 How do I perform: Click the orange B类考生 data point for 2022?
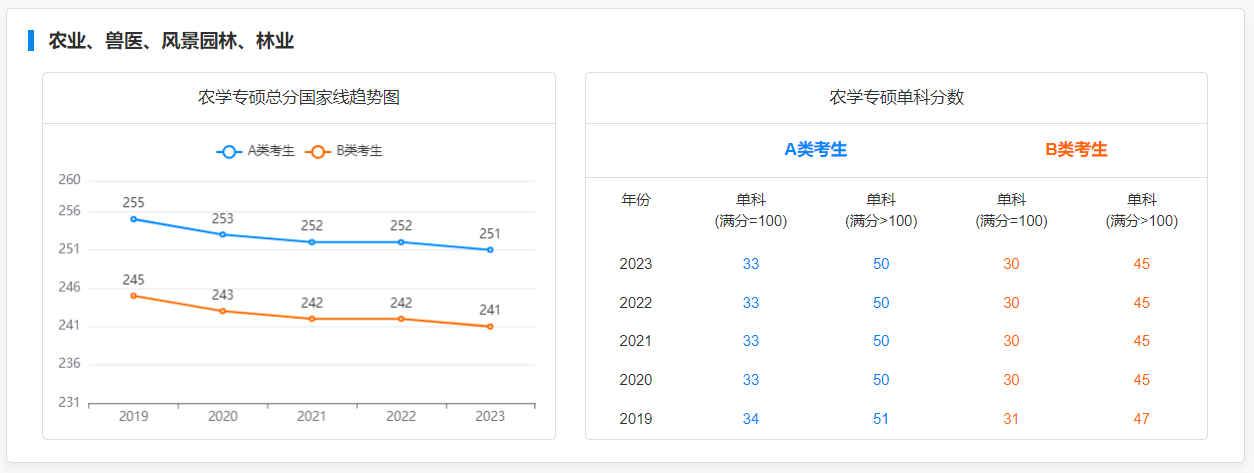tap(401, 319)
